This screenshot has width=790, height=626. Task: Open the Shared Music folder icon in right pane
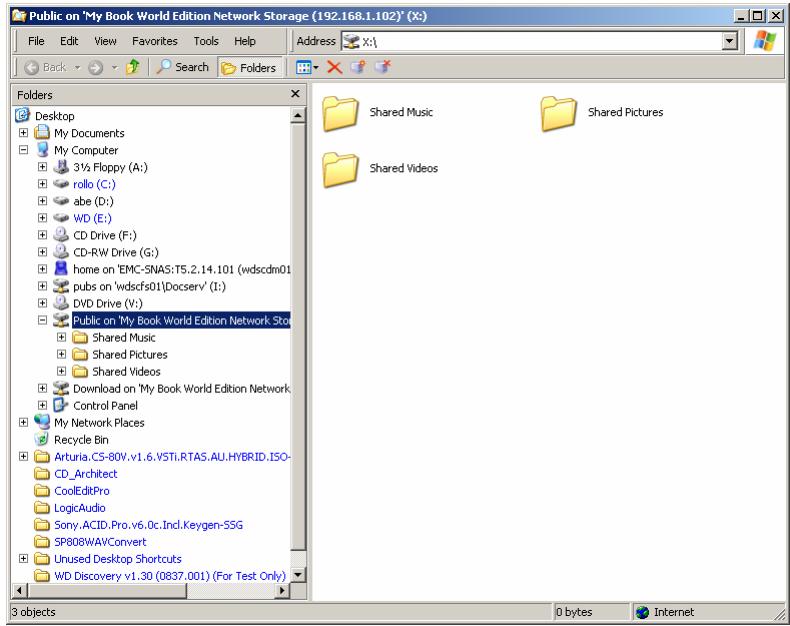[341, 113]
